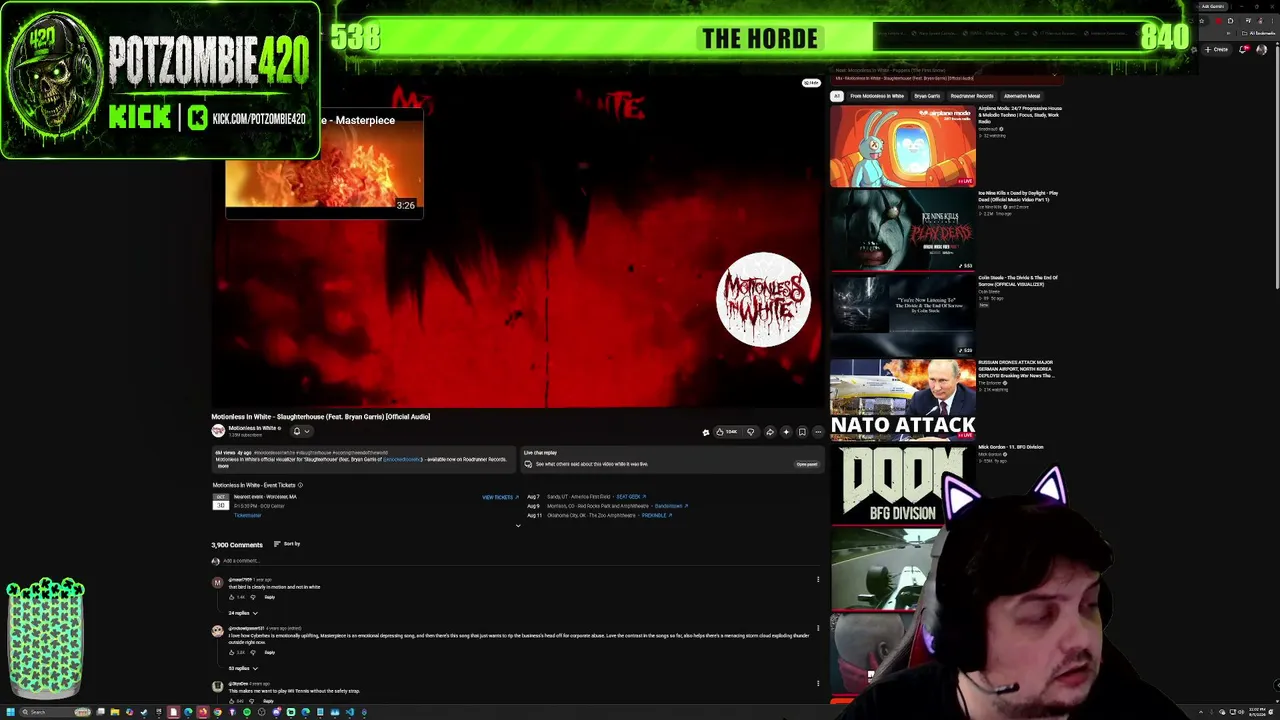Like the comment 'that bird is clearly in motion'
The image size is (1280, 720).
pyautogui.click(x=232, y=597)
